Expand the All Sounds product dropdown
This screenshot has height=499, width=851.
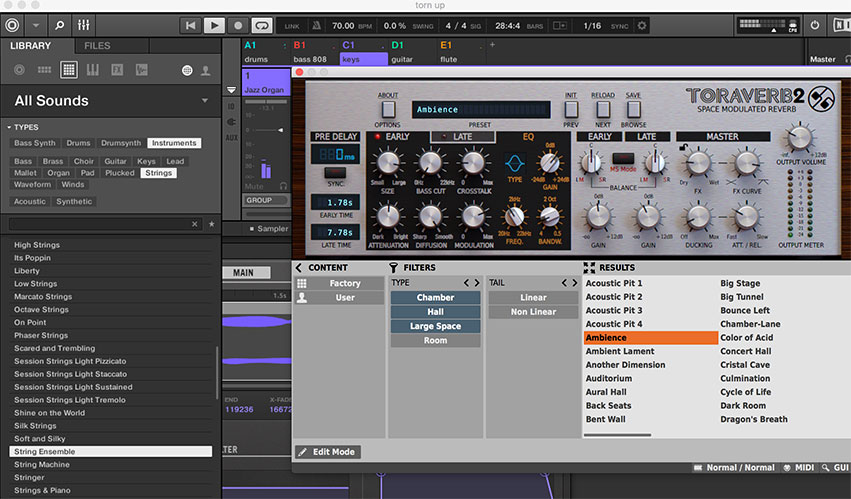click(x=205, y=101)
